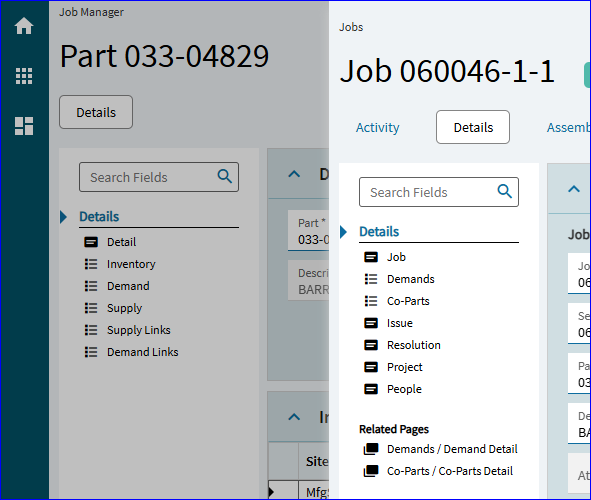Screen dimensions: 591x500
Task: Select Demand in Part navigation
Action: pyautogui.click(x=128, y=286)
